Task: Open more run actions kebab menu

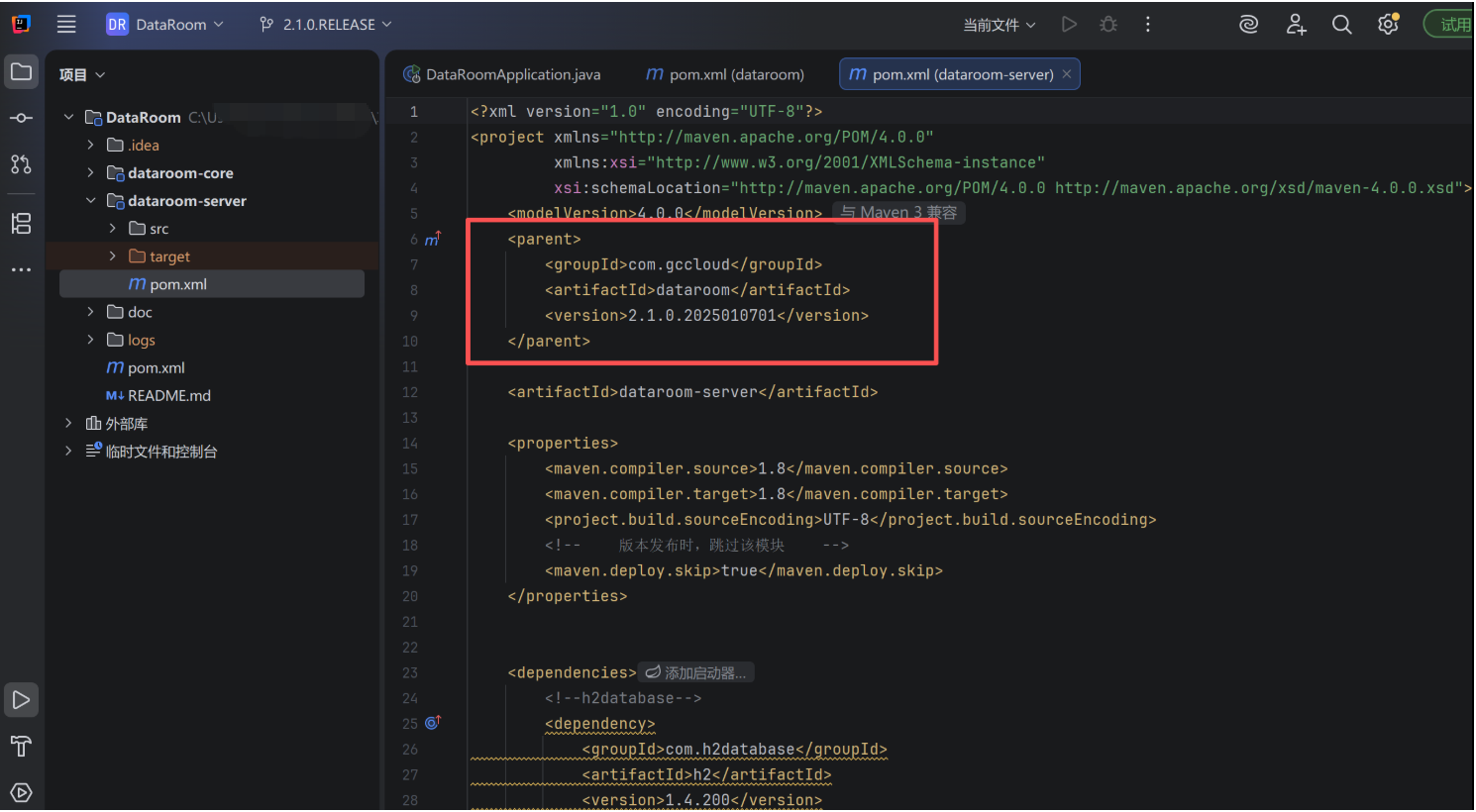Action: click(1148, 25)
